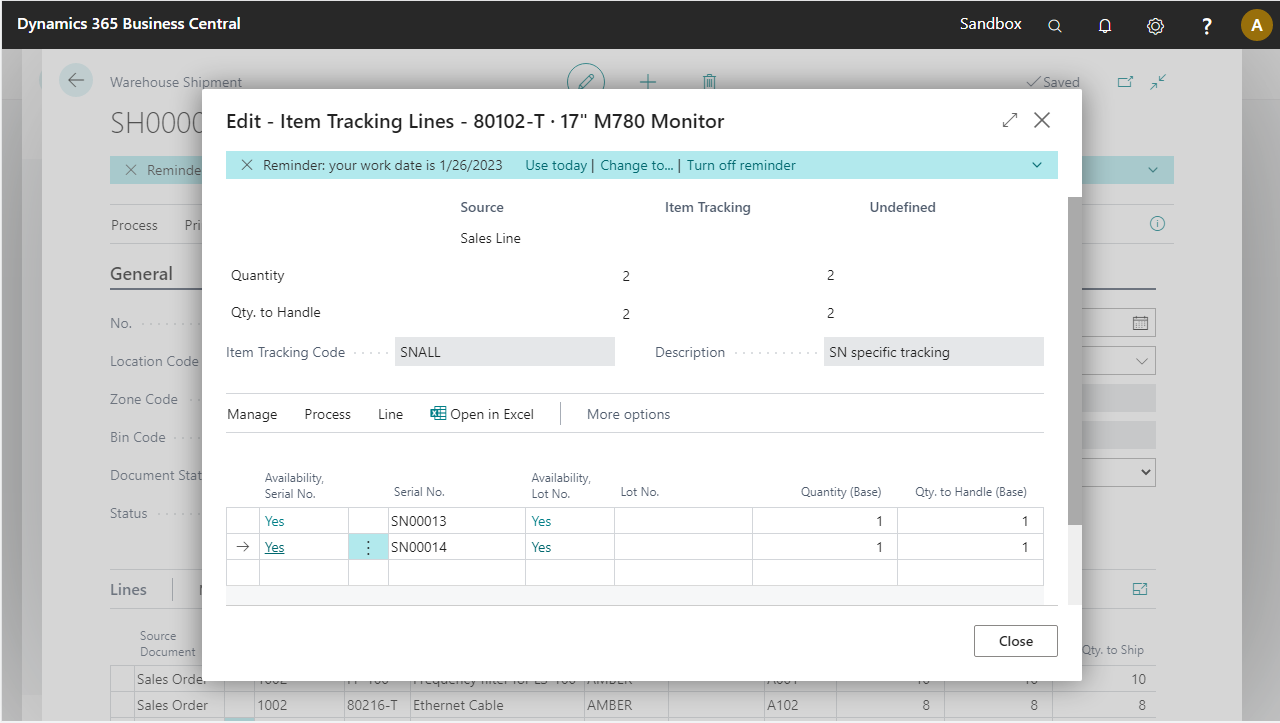This screenshot has height=723, width=1280.
Task: Click the Serial No. column header
Action: point(419,492)
